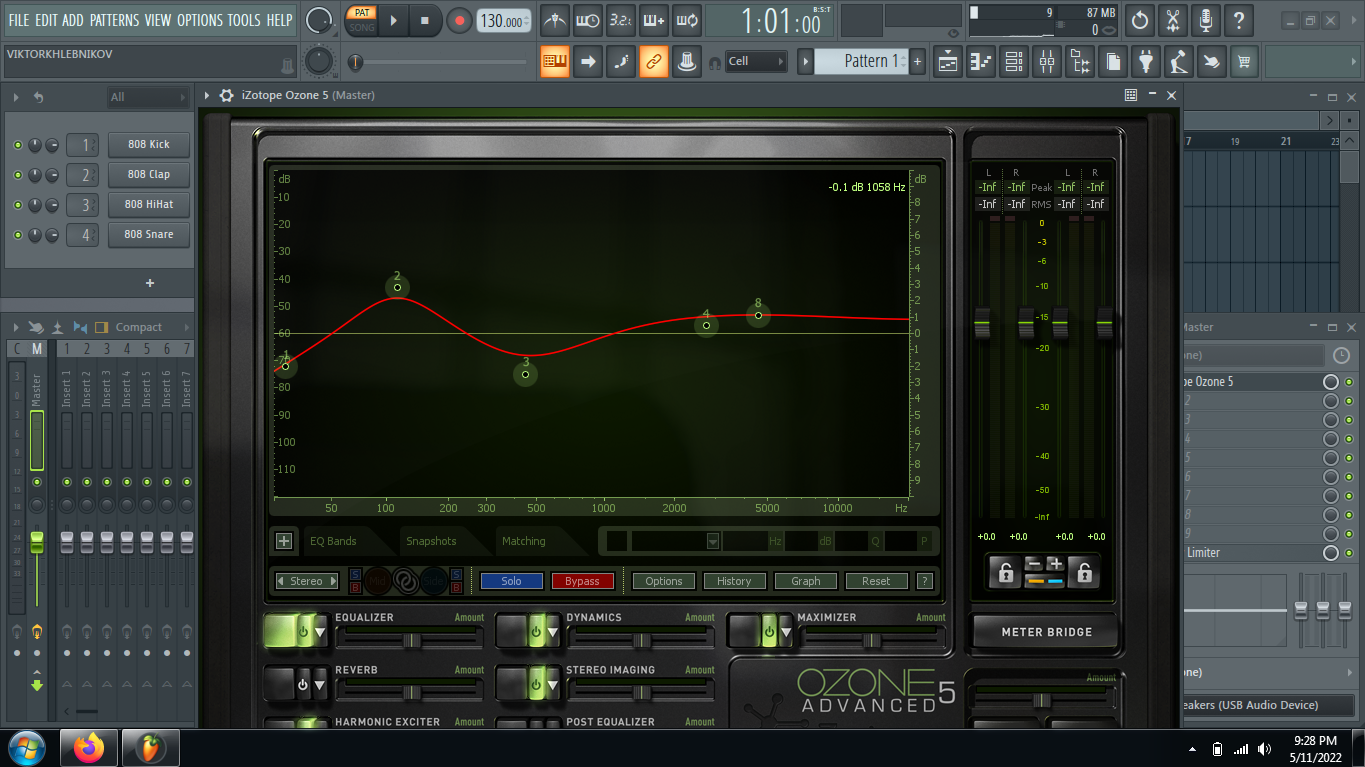Image resolution: width=1365 pixels, height=767 pixels.
Task: Click the tempo field showing 130.000
Action: pos(503,21)
